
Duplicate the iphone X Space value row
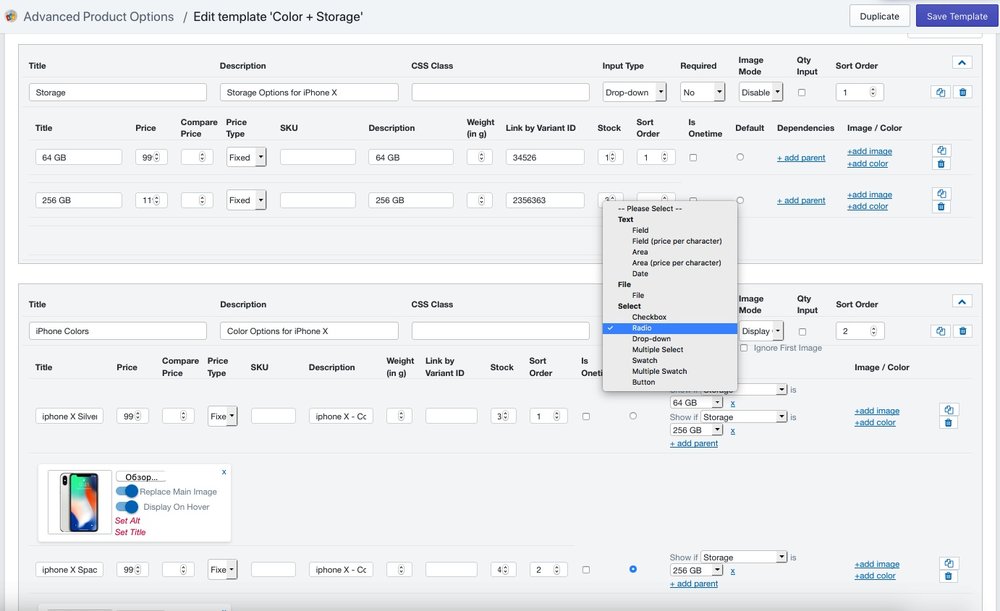(x=948, y=563)
